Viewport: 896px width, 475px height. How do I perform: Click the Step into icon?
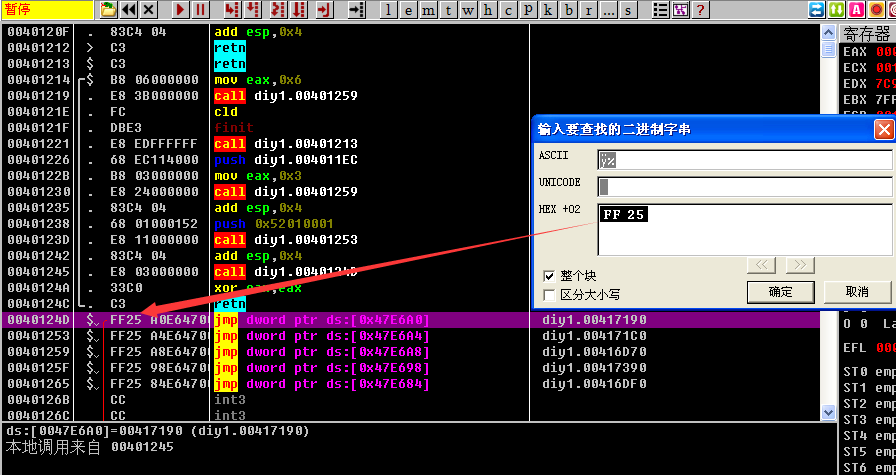click(232, 10)
